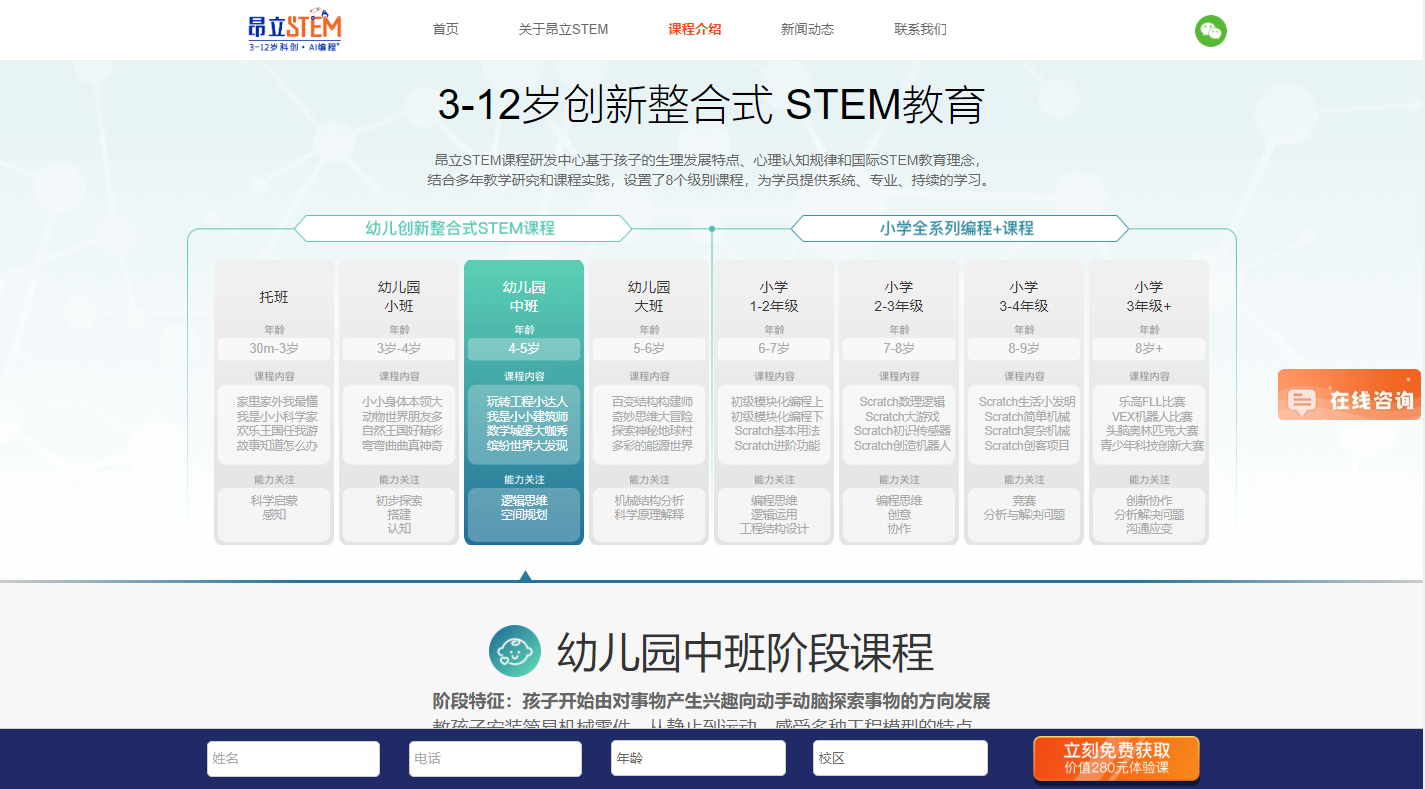Click Scratch生活小发明 course text
This screenshot has height=789, width=1425.
tap(1027, 402)
